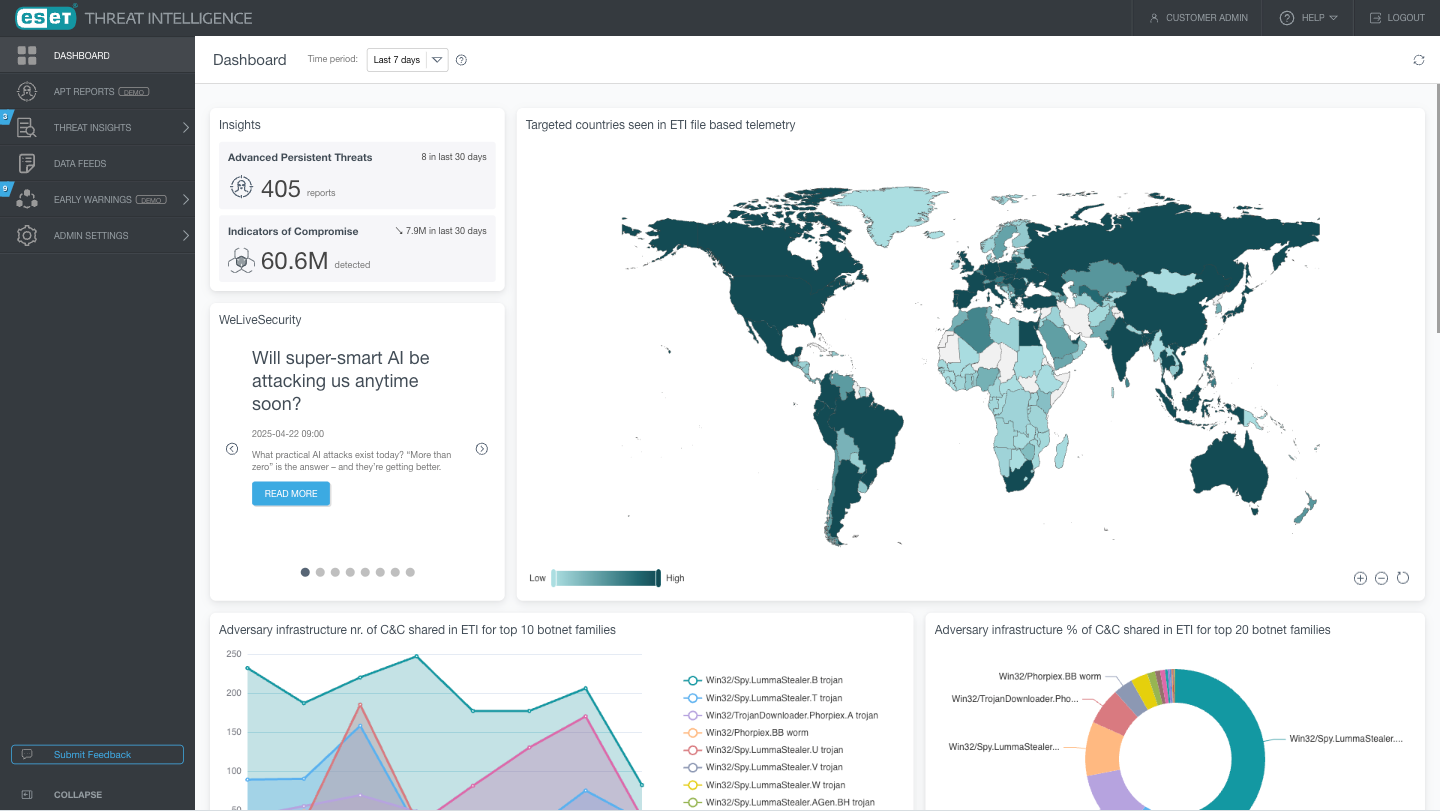Click the Customer Admin user icon
The height and width of the screenshot is (811, 1440).
[x=1154, y=18]
